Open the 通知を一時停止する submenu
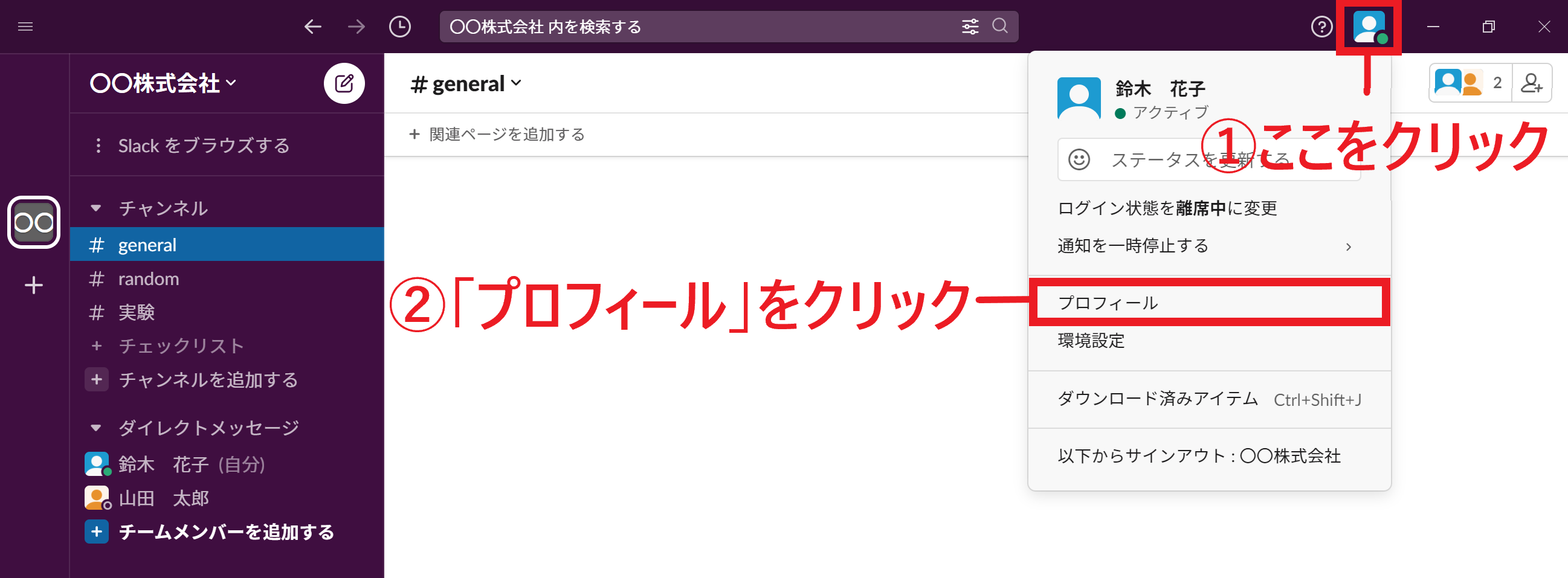 coord(1132,246)
